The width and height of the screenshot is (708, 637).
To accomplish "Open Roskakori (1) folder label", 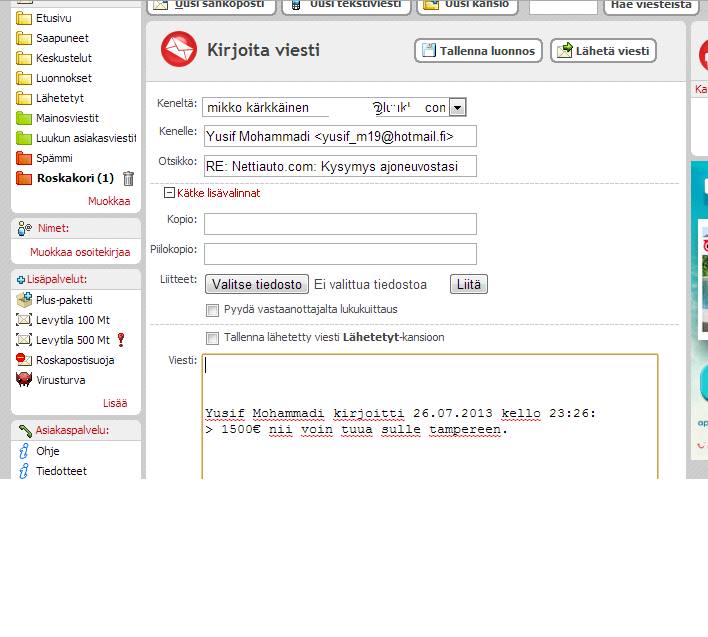I will pyautogui.click(x=75, y=178).
